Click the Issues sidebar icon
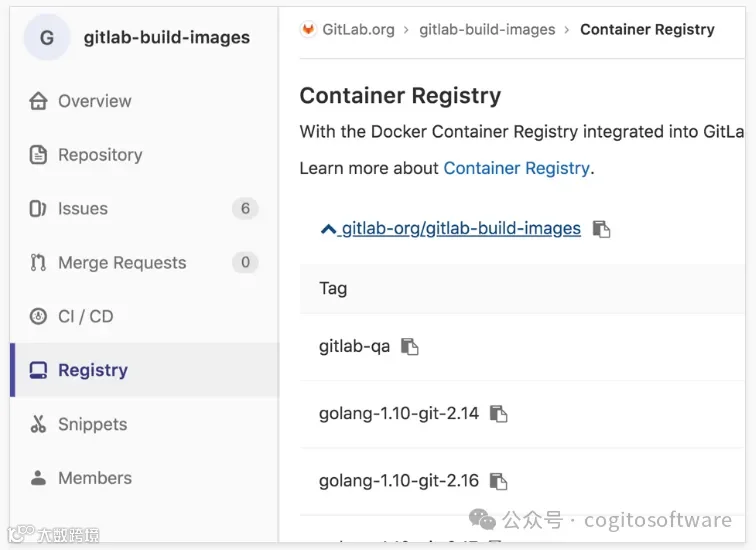756x550 pixels. (38, 209)
